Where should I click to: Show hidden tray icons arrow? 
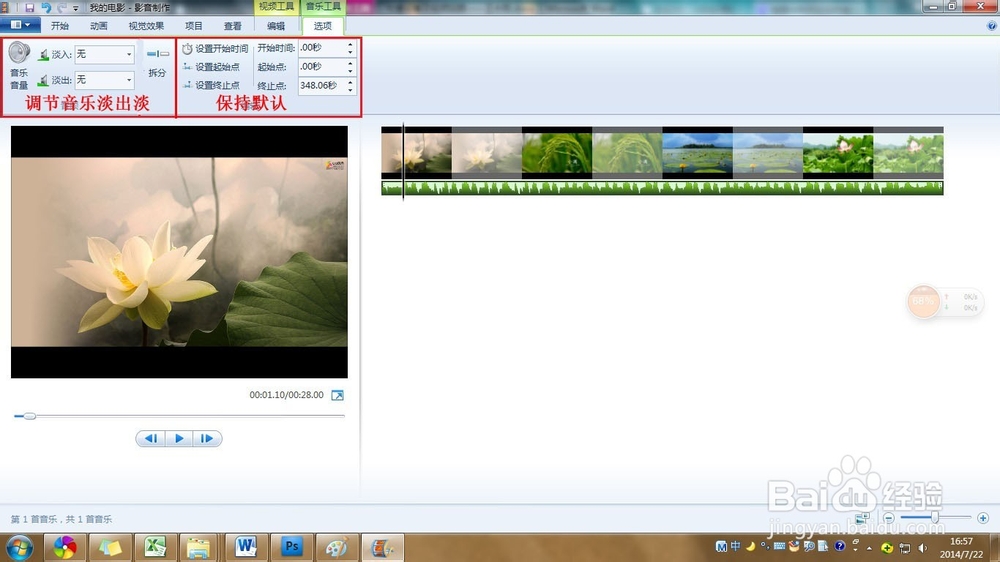(869, 547)
